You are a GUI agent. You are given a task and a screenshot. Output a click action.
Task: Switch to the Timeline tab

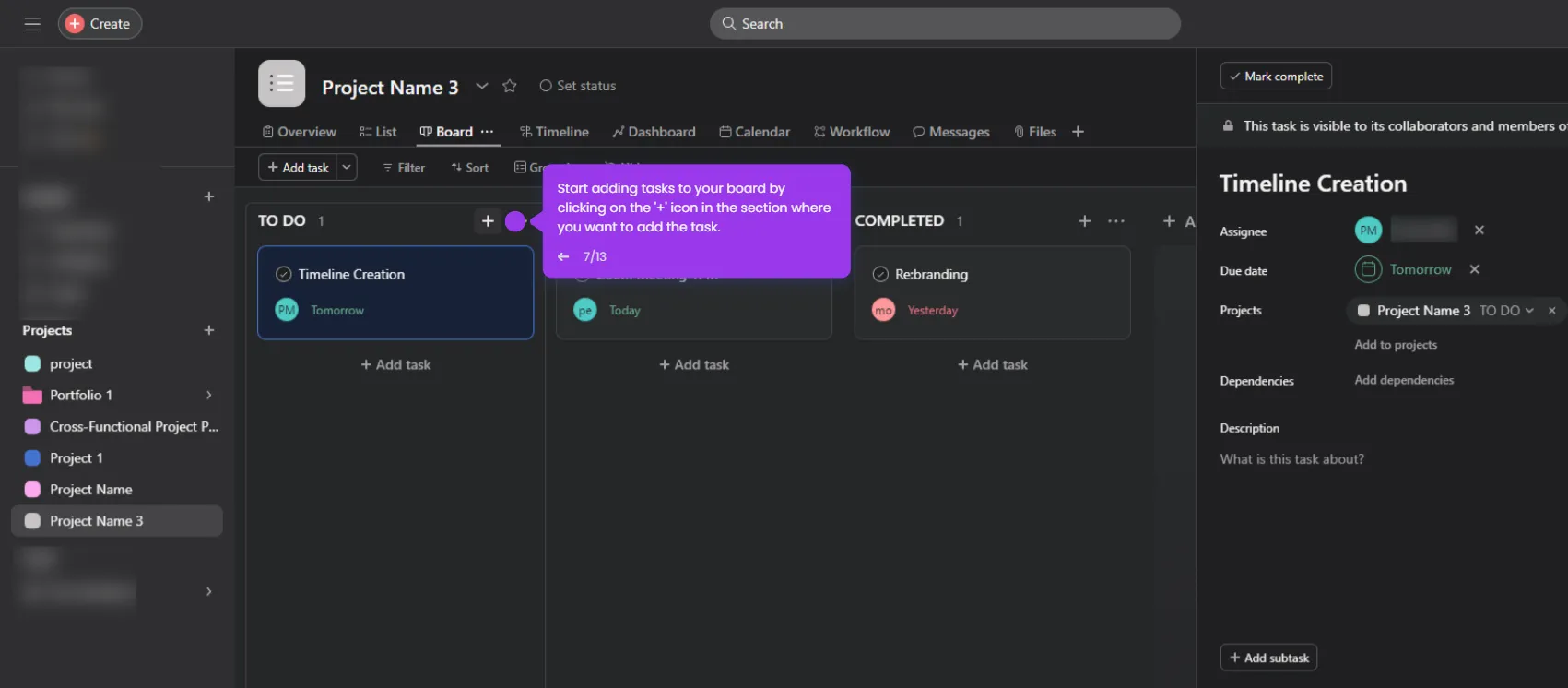pyautogui.click(x=554, y=132)
